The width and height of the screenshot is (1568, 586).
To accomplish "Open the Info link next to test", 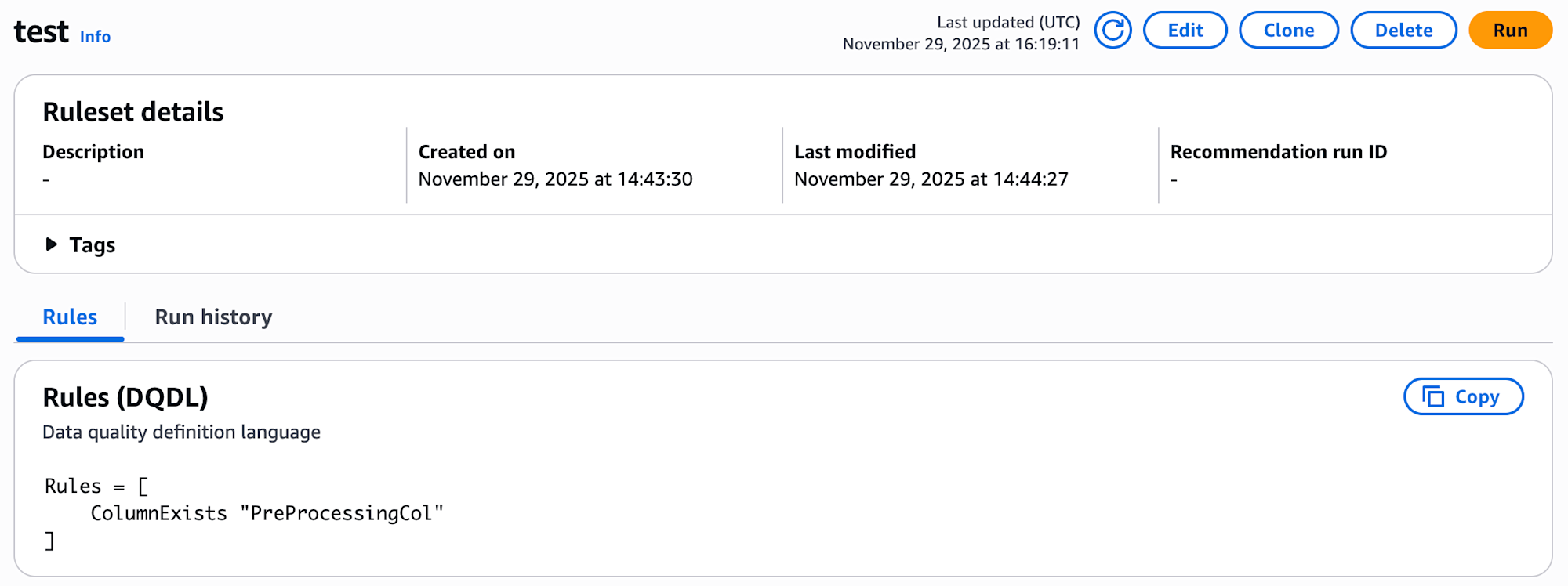I will pyautogui.click(x=95, y=37).
